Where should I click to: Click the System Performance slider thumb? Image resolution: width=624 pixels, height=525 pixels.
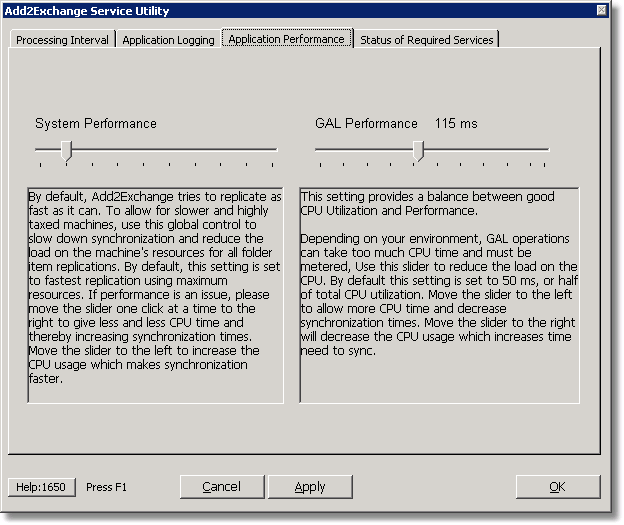66,150
